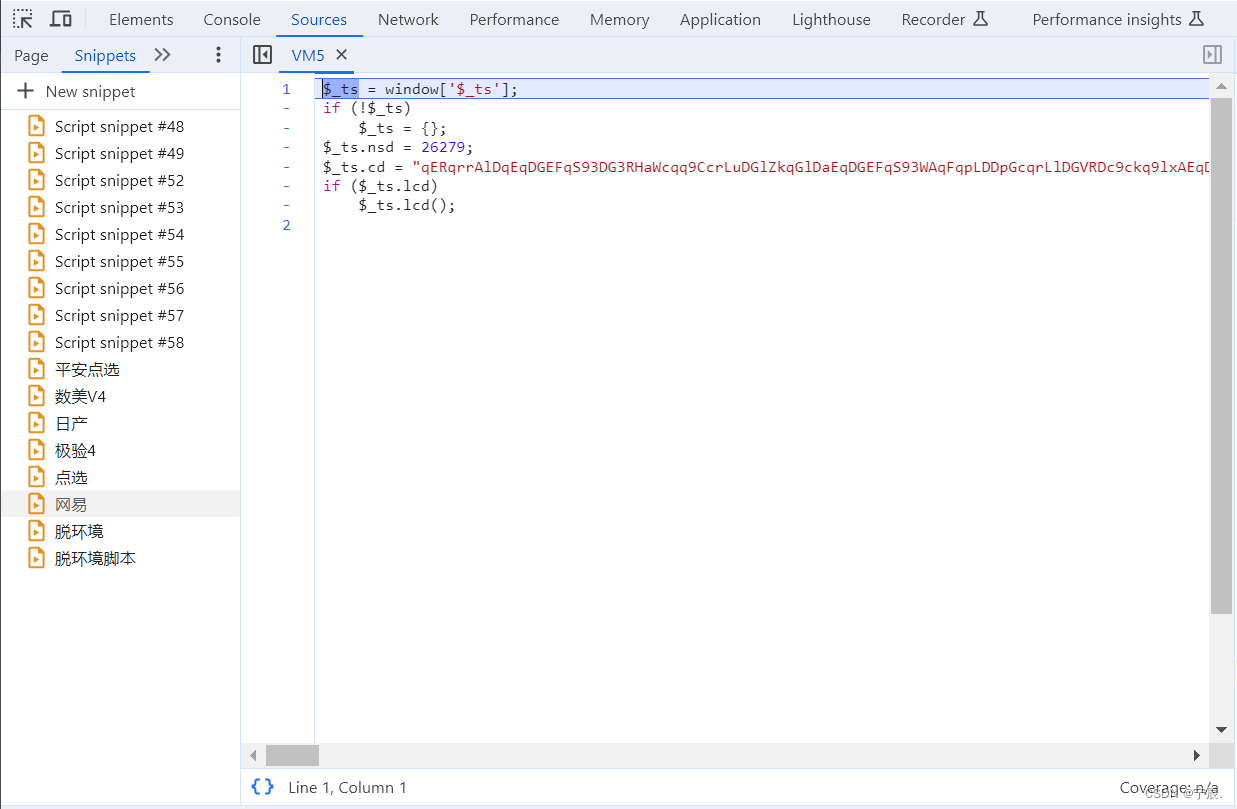Hide the navigator sidebar toggle icon

coord(262,55)
